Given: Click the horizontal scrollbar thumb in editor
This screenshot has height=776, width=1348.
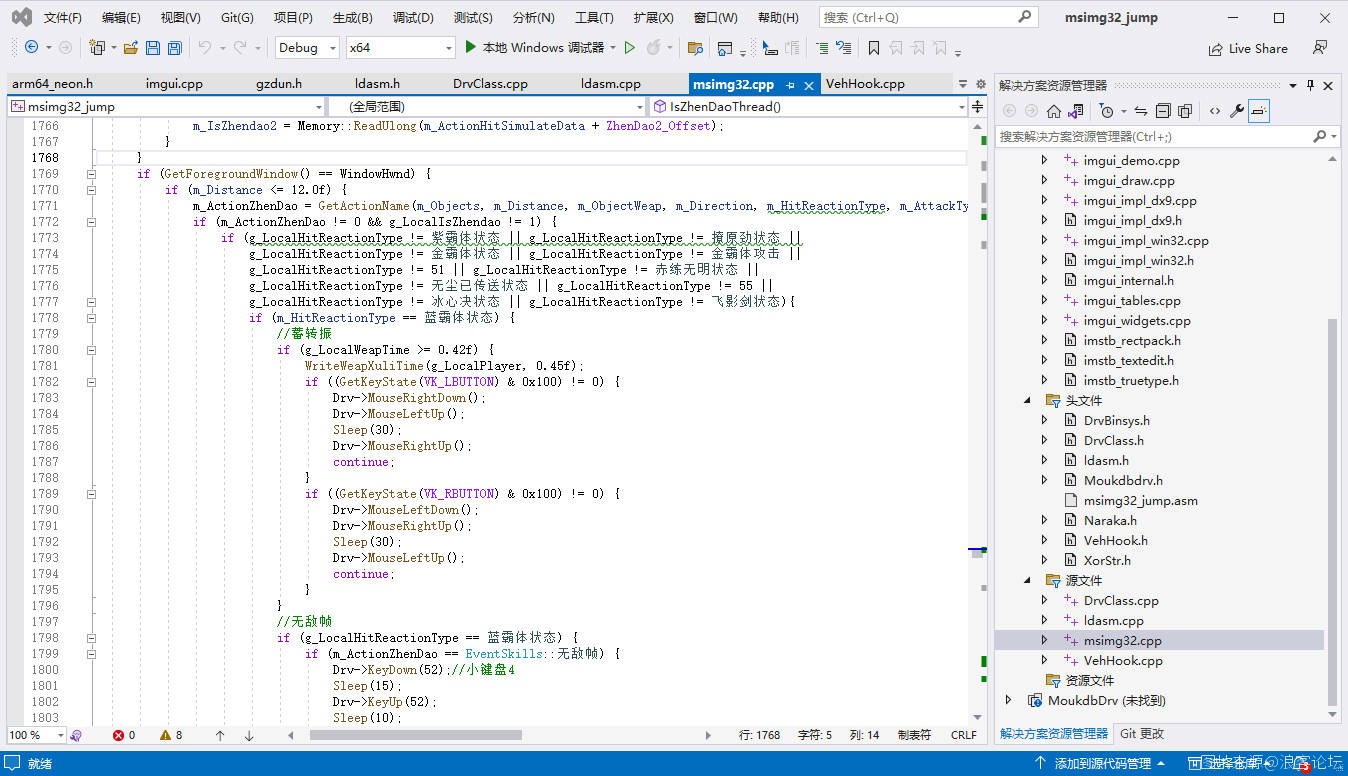Looking at the screenshot, I should click(x=415, y=735).
